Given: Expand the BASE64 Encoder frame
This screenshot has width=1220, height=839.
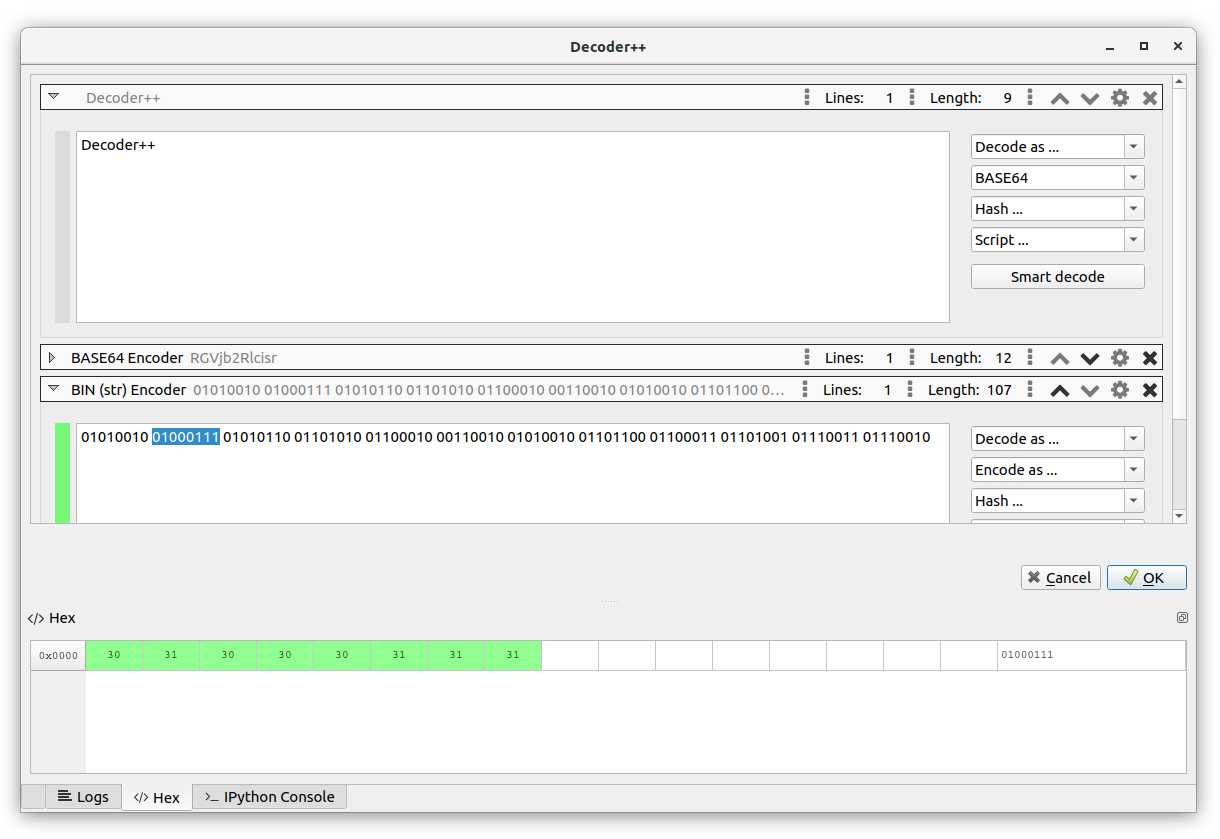Looking at the screenshot, I should (x=53, y=357).
